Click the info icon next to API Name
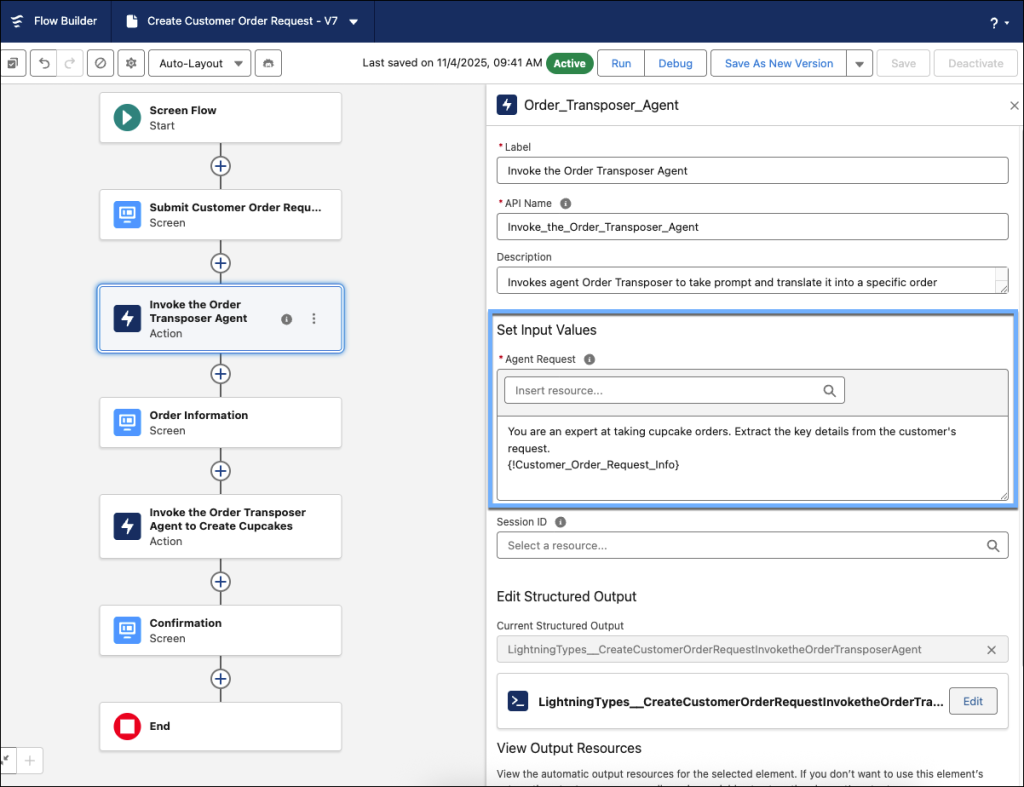Image resolution: width=1024 pixels, height=787 pixels. pos(566,203)
